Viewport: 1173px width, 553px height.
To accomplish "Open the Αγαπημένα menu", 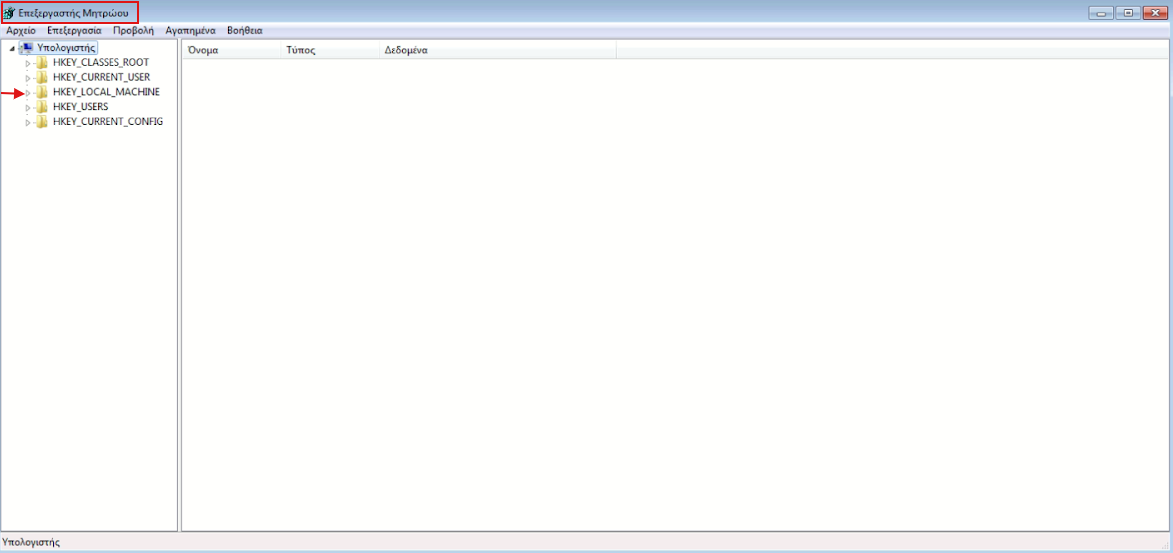I will coord(190,31).
